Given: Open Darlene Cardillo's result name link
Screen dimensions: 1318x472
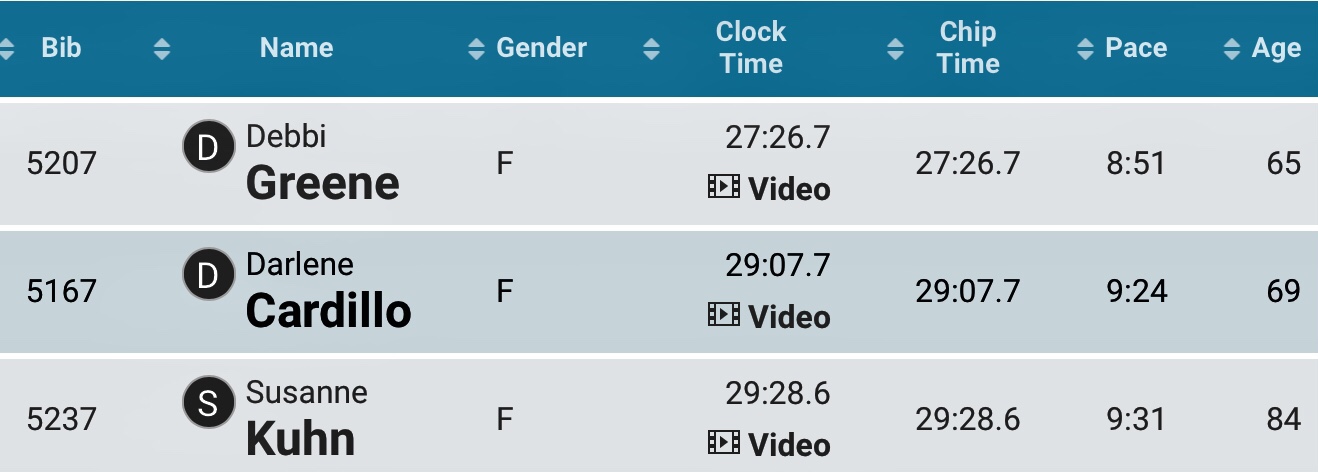Looking at the screenshot, I should [328, 310].
